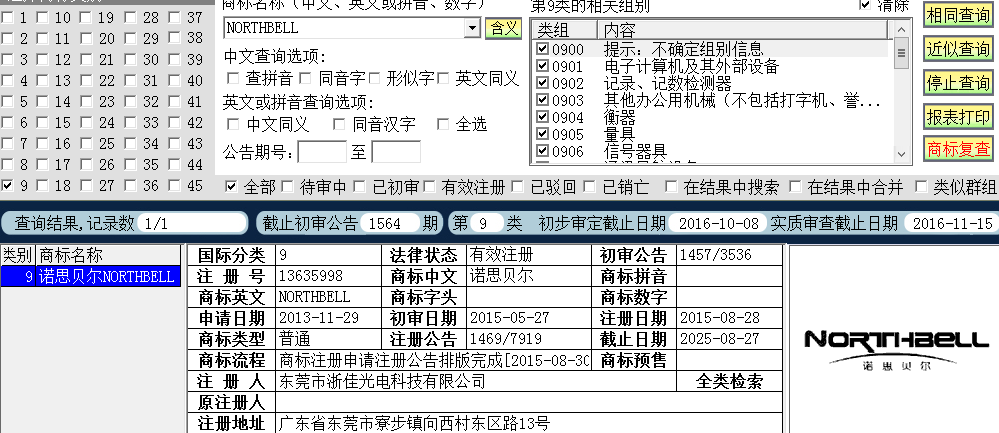Image resolution: width=999 pixels, height=433 pixels.
Task: Click the 公告期号 end field after 至
Action: (x=396, y=152)
